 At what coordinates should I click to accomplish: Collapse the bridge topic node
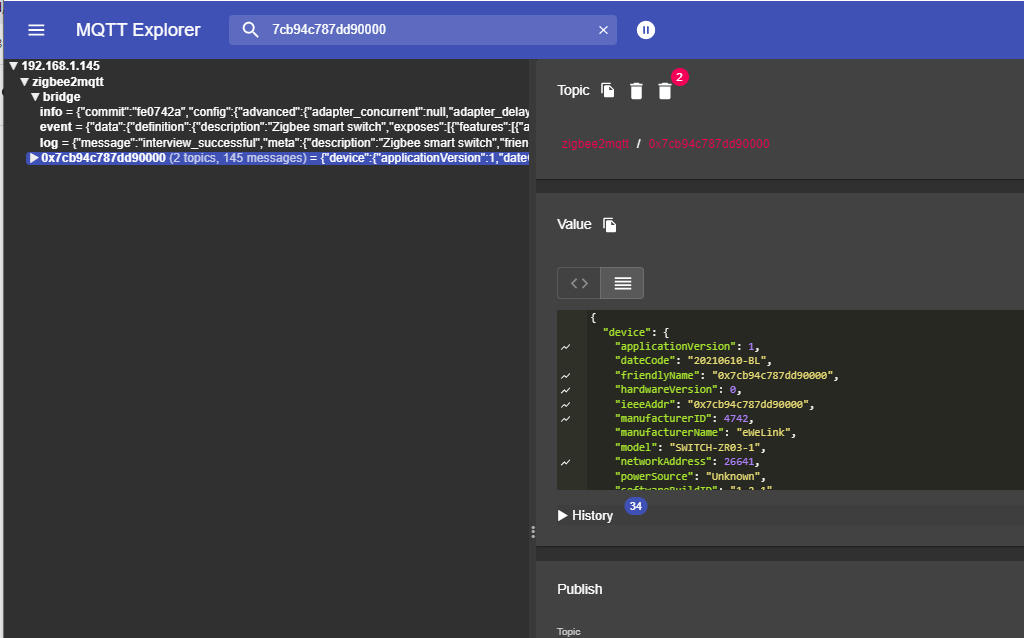tap(35, 97)
